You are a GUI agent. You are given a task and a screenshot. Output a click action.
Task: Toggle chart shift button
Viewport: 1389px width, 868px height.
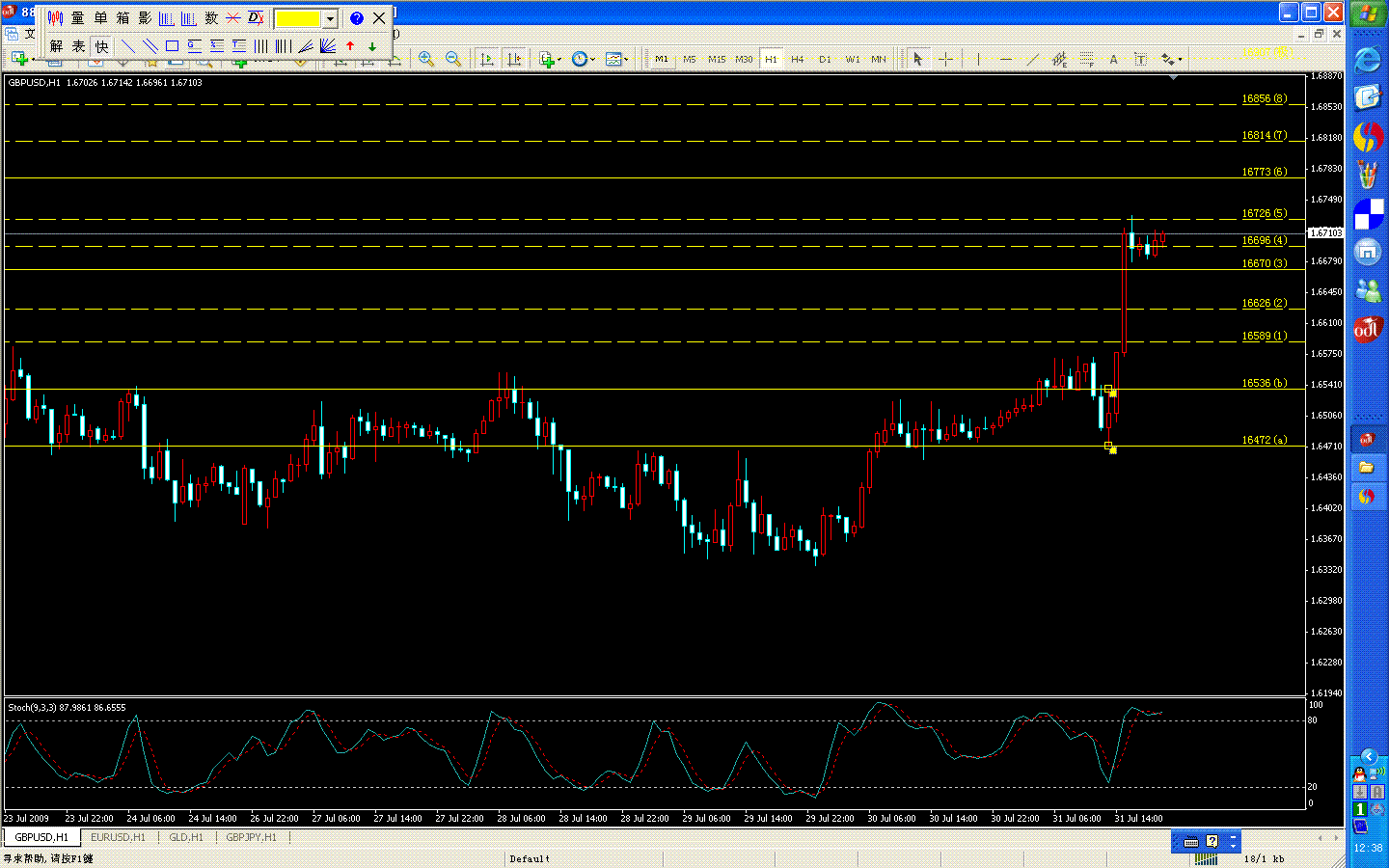coord(514,59)
